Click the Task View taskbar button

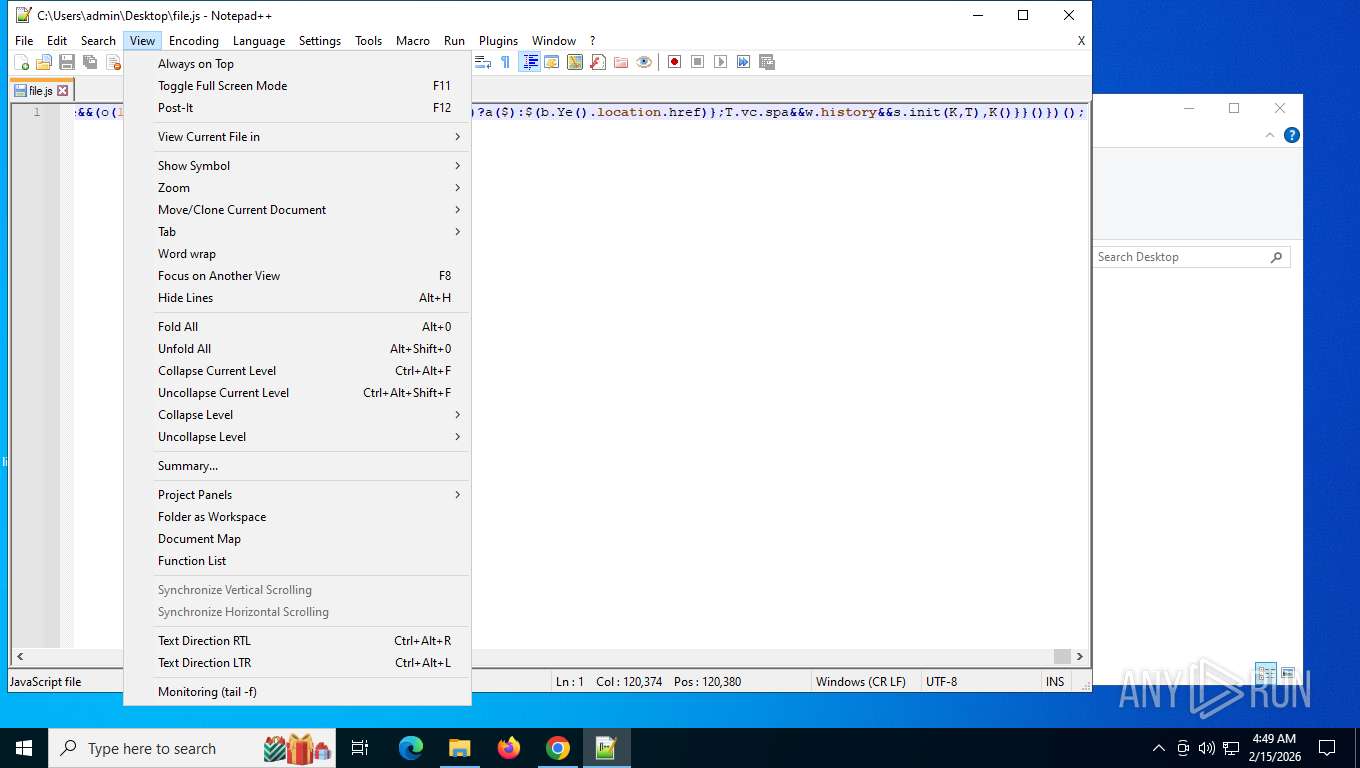pos(360,747)
